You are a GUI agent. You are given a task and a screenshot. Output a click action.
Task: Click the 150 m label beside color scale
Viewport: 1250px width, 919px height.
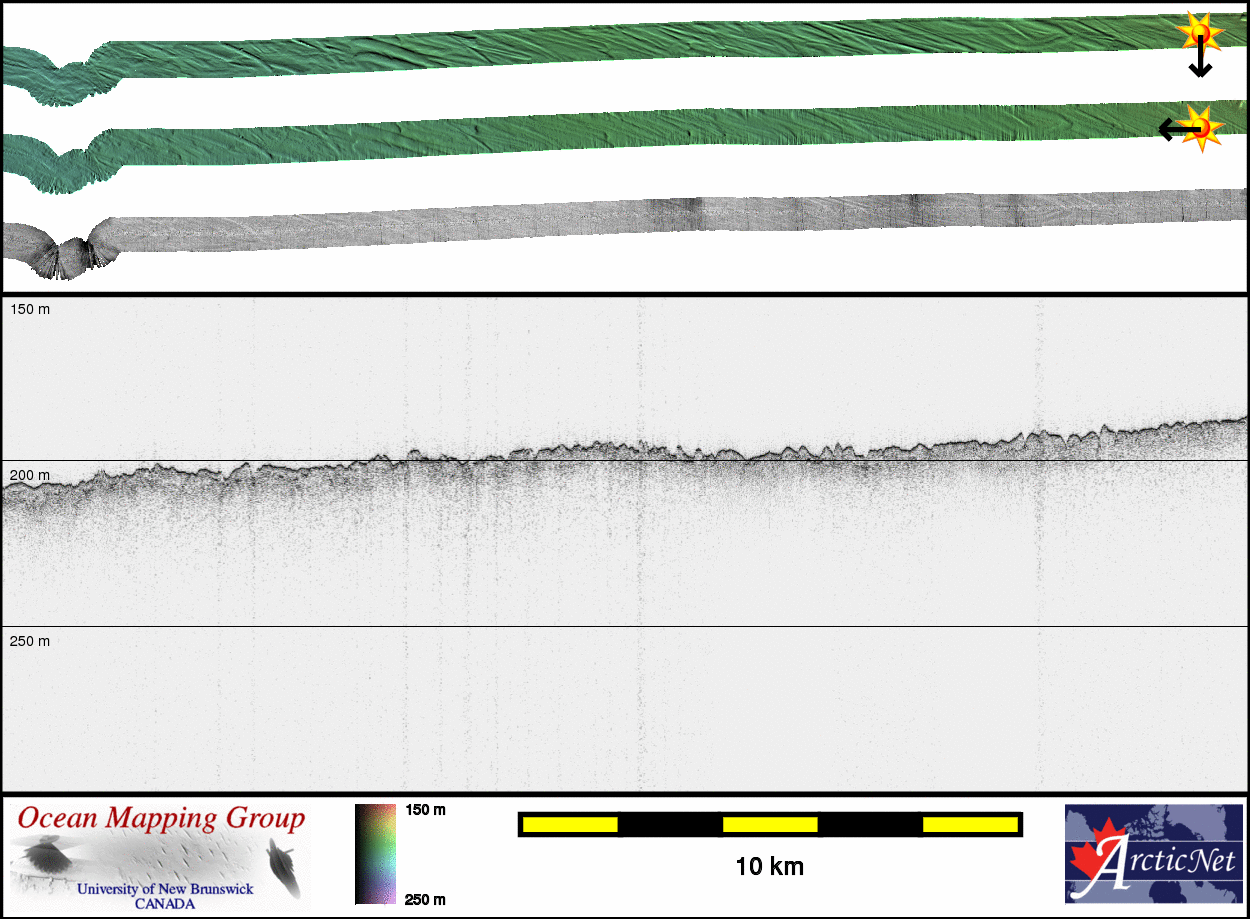pyautogui.click(x=425, y=810)
